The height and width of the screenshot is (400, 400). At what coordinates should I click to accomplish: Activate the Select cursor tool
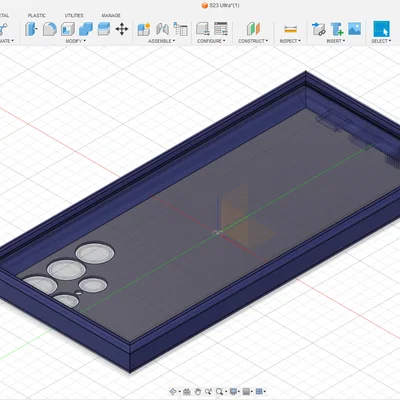[x=381, y=29]
